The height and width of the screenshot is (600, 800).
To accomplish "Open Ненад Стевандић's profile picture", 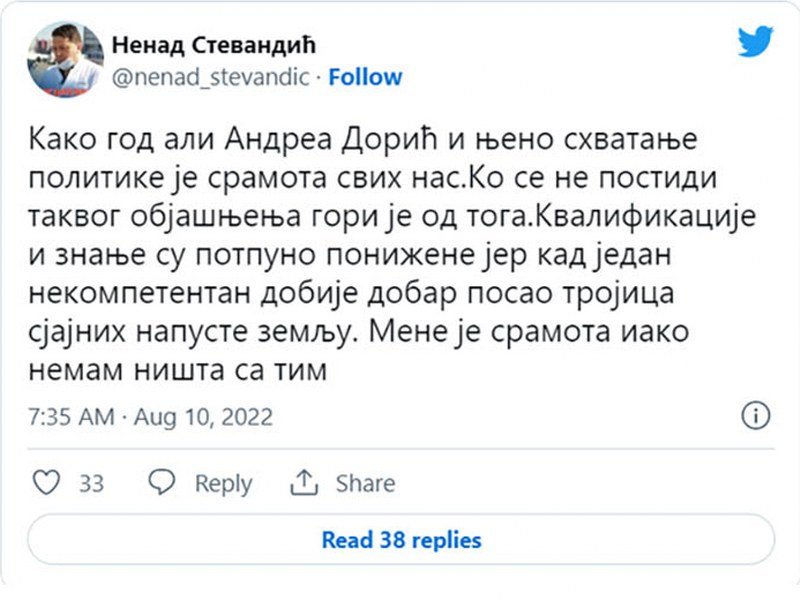I will pos(64,60).
